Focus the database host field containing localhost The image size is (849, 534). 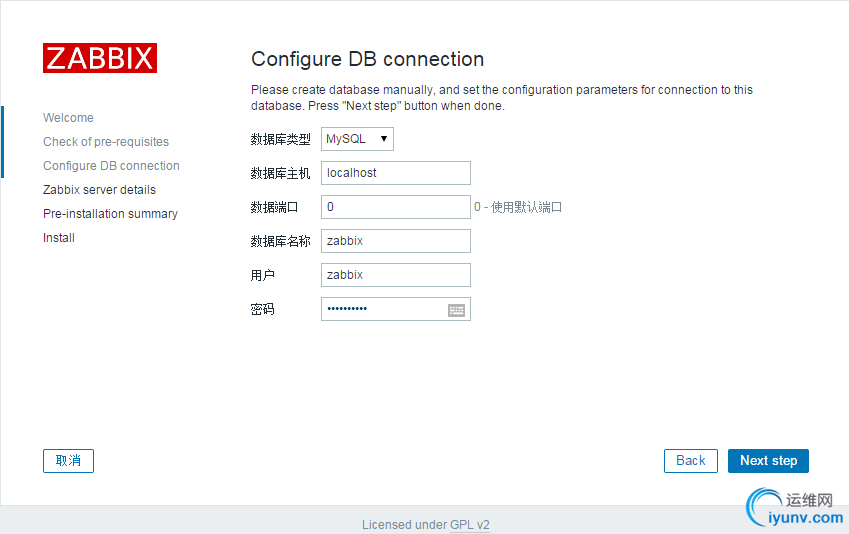(x=395, y=173)
